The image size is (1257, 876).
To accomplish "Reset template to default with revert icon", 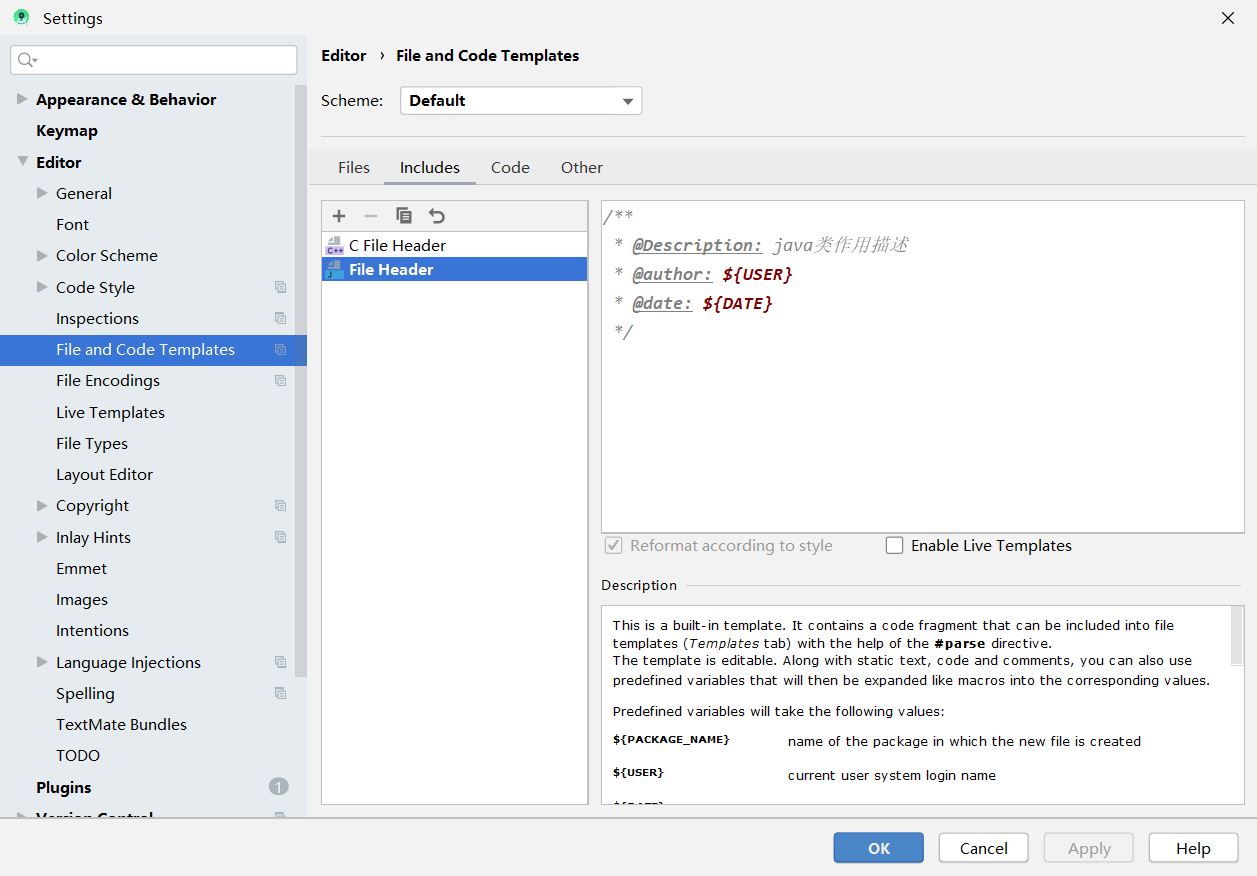I will coord(436,216).
